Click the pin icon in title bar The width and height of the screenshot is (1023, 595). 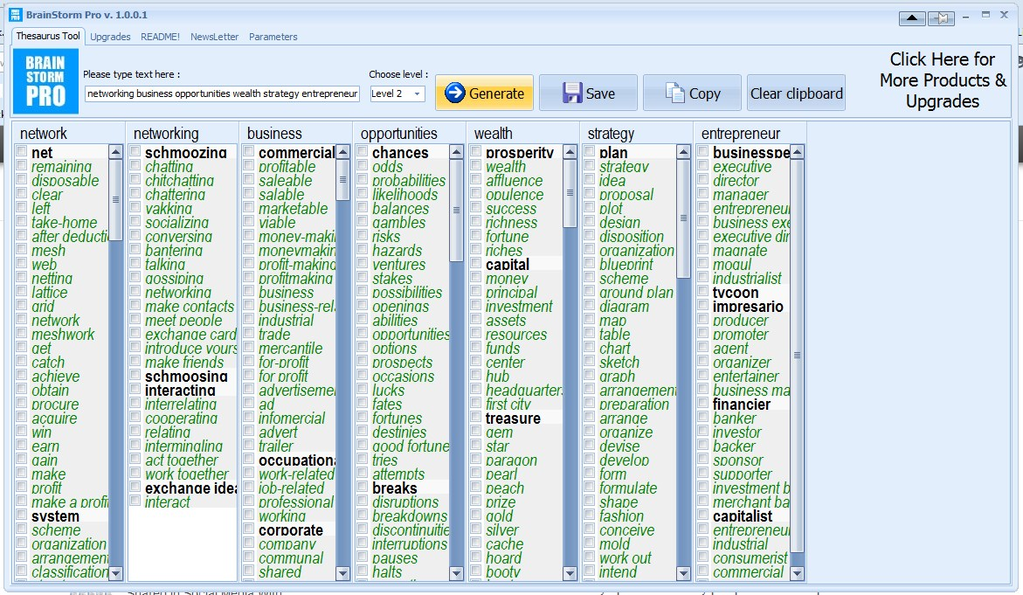[941, 18]
